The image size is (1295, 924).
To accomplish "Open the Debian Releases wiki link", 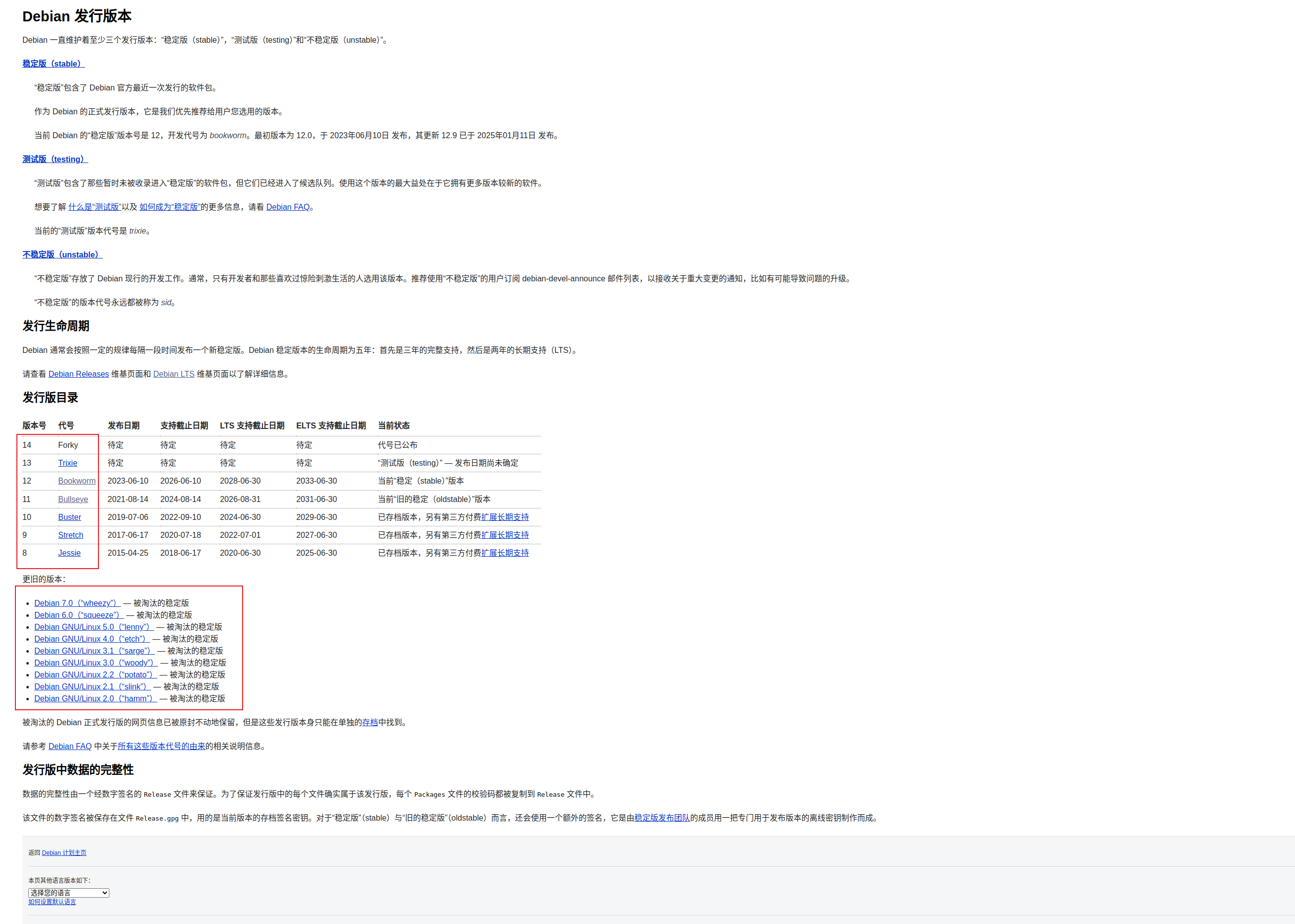I will click(79, 374).
